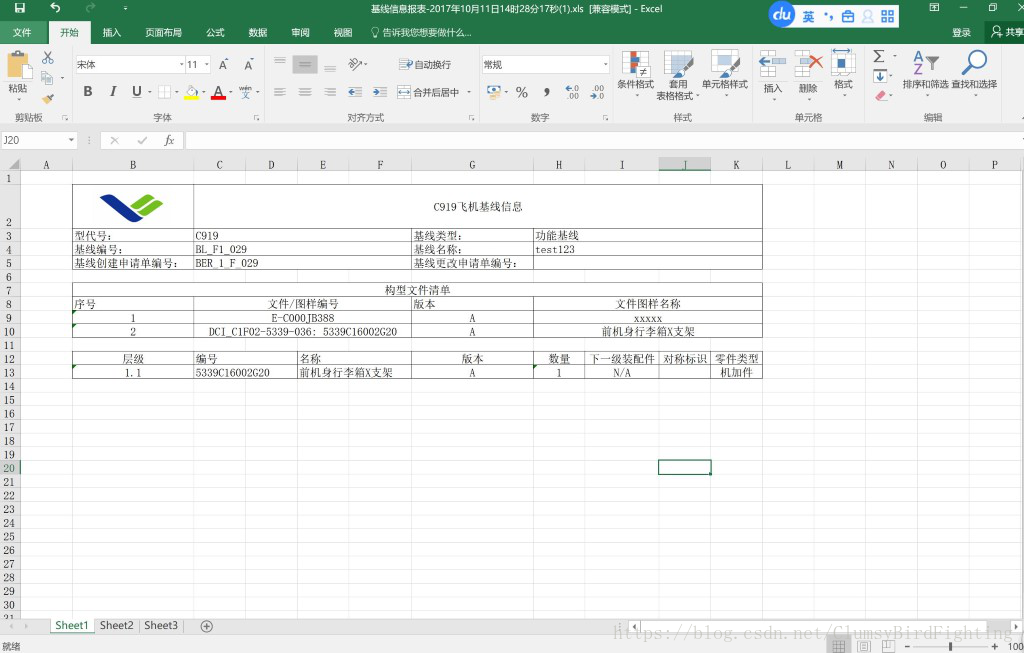
Task: Switch to the 插入 ribbon tab
Action: pos(112,33)
